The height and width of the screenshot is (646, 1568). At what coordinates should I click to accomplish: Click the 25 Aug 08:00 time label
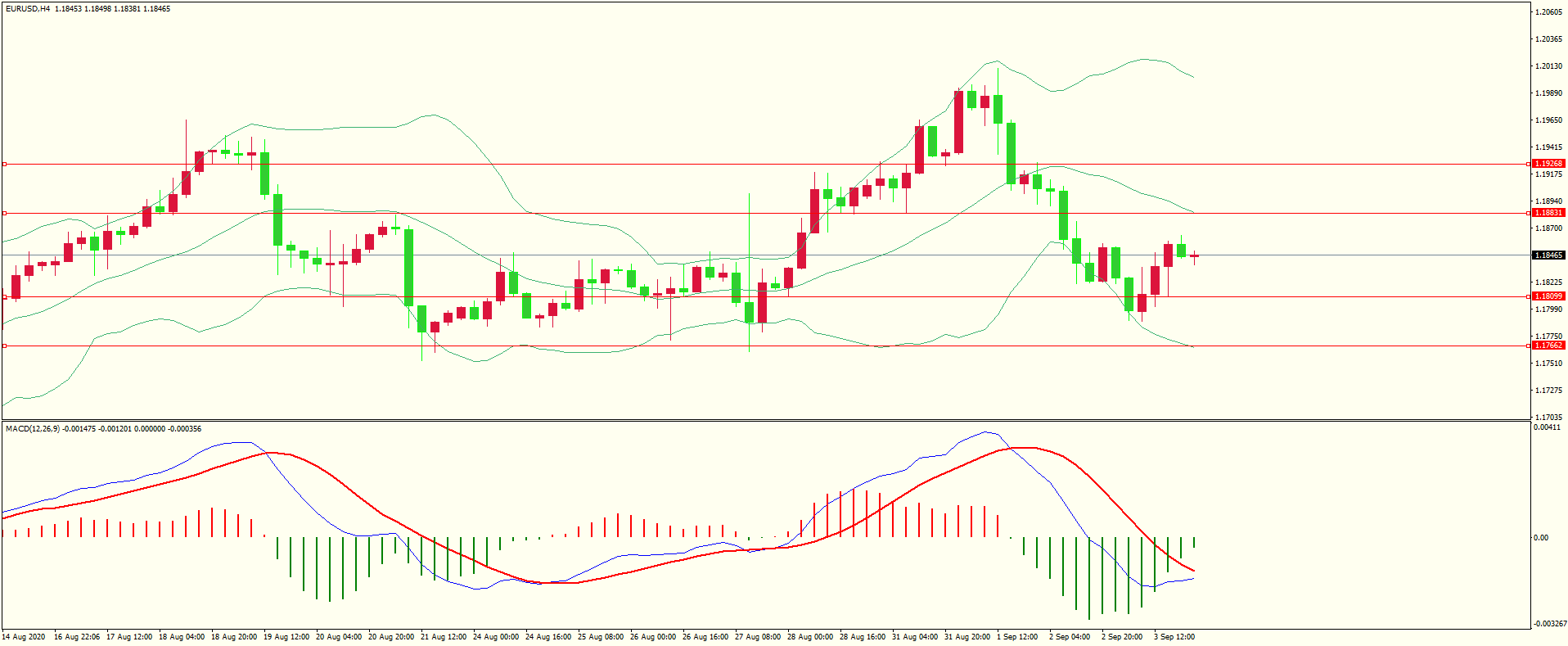601,637
